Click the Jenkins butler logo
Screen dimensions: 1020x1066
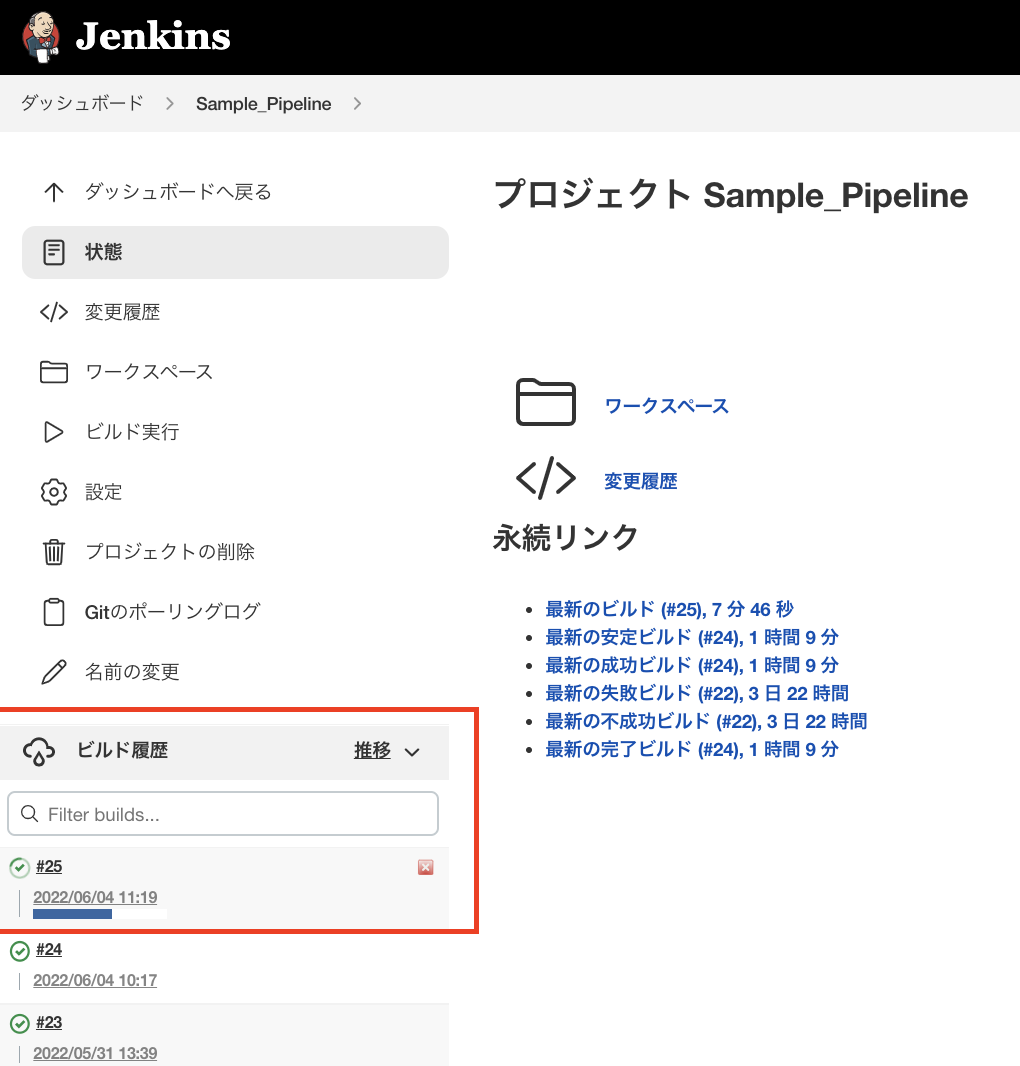[41, 37]
